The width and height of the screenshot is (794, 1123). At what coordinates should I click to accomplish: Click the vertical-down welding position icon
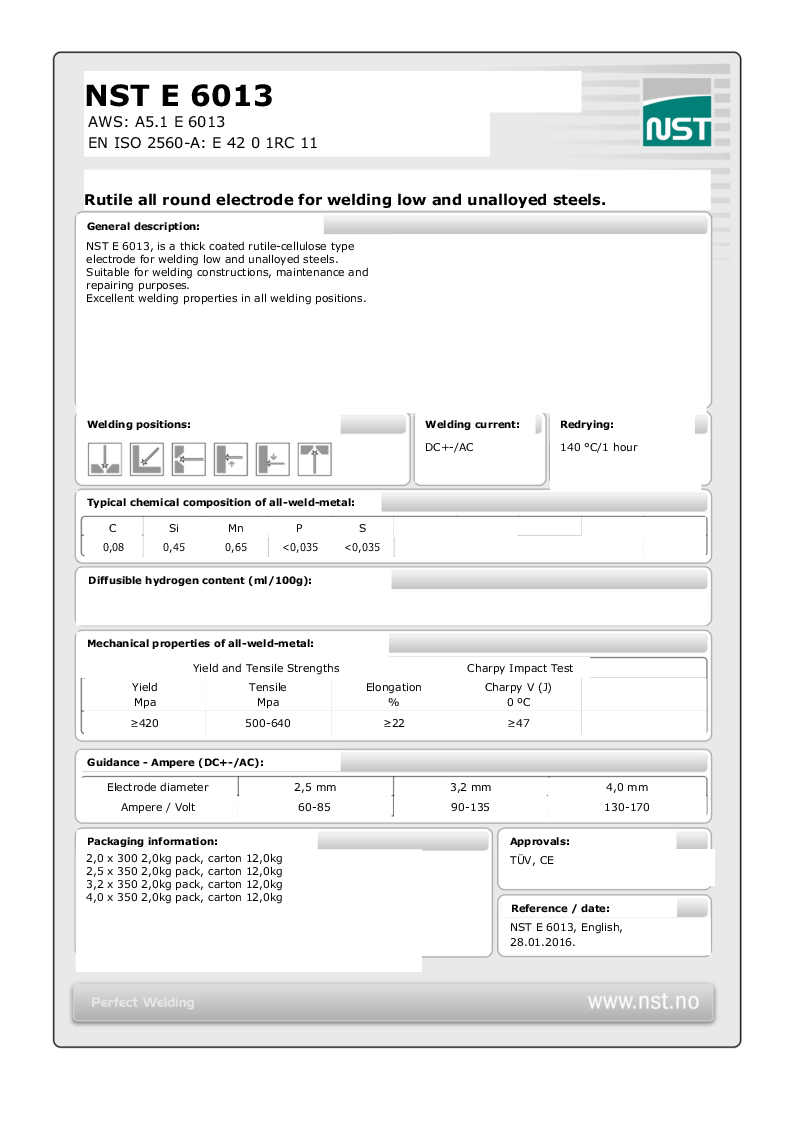(x=273, y=459)
